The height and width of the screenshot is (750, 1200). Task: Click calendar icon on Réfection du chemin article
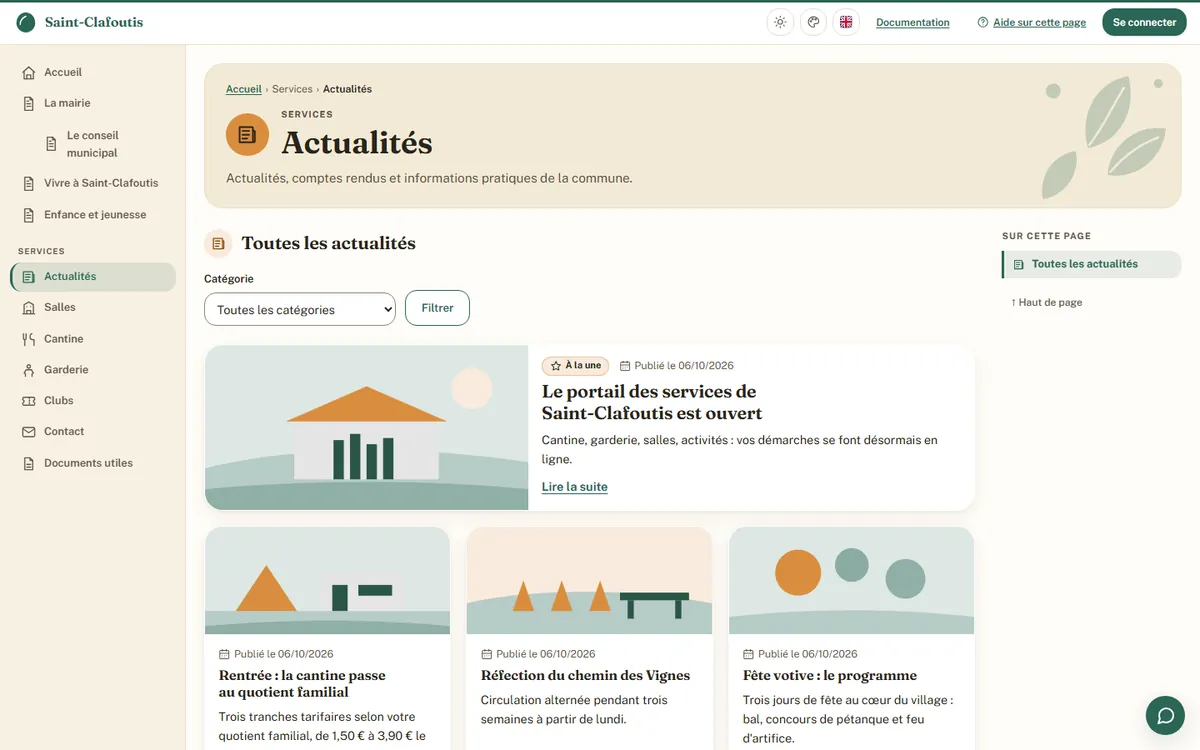[x=487, y=654]
